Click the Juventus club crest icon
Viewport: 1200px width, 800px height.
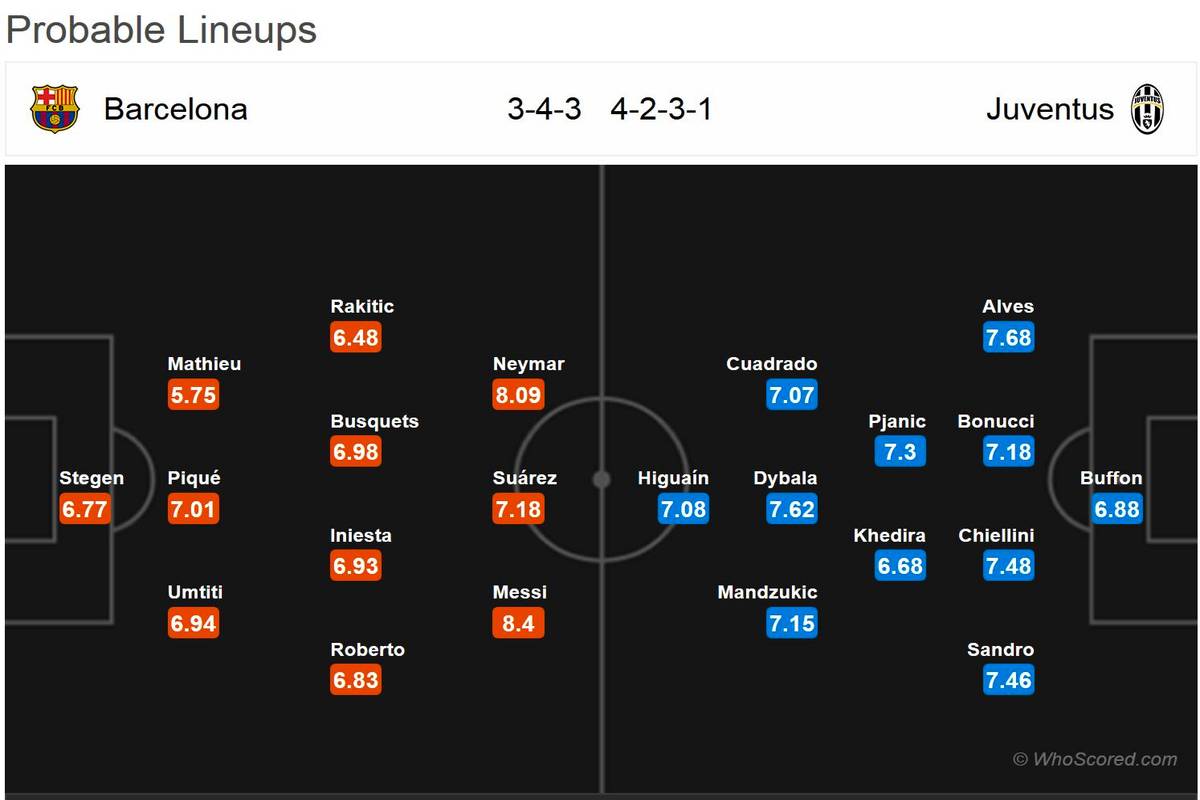point(1147,109)
